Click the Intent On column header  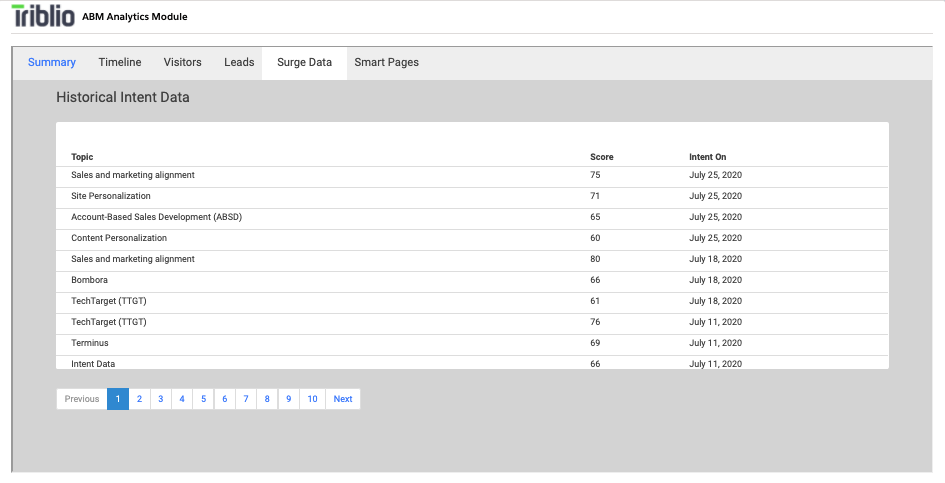(x=708, y=157)
